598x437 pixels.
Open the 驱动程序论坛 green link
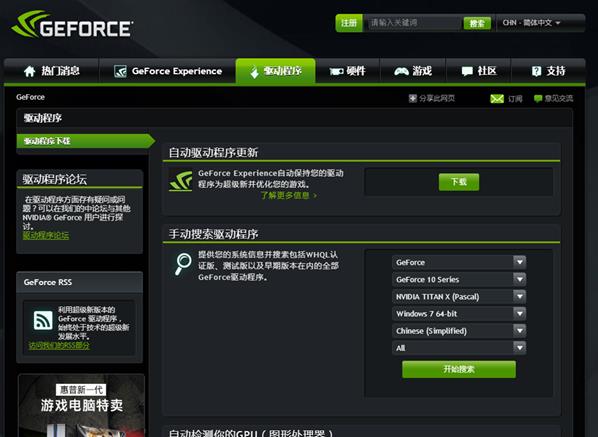(x=46, y=236)
